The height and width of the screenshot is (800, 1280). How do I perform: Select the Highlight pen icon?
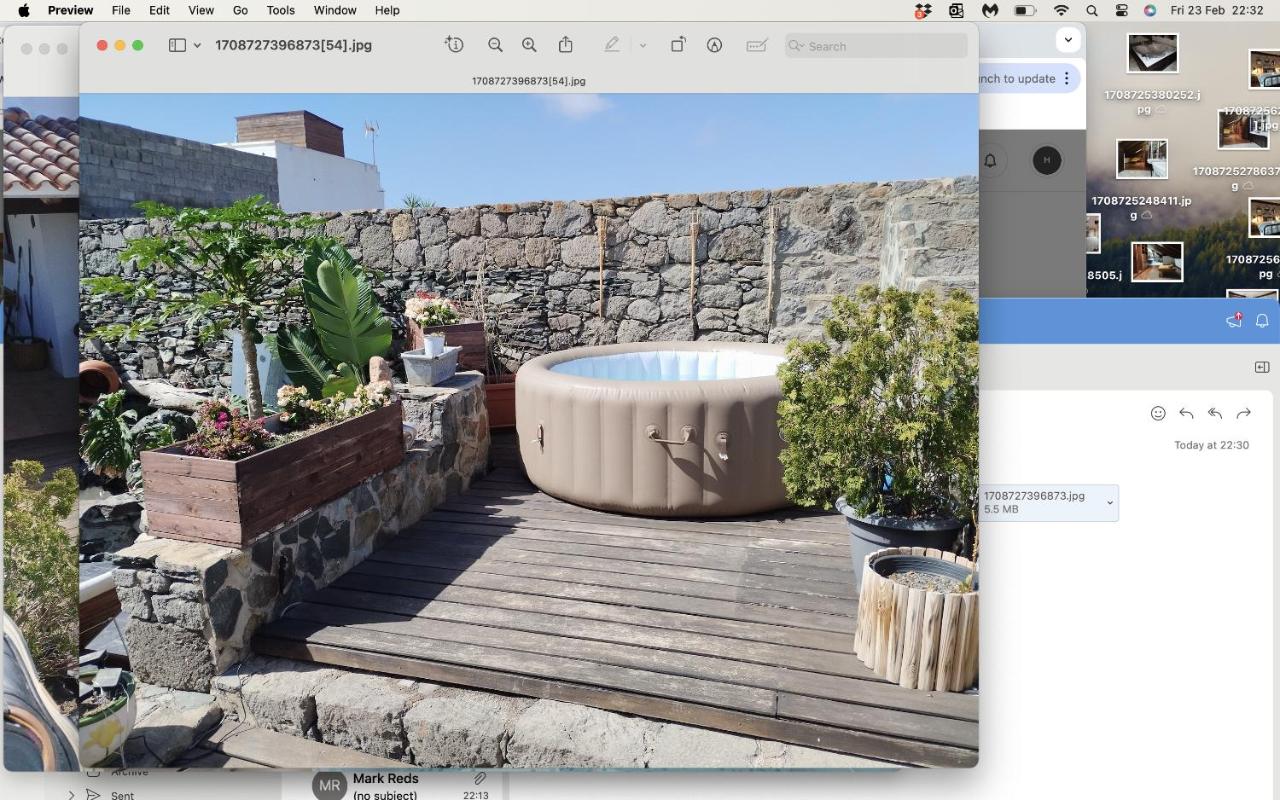(612, 45)
